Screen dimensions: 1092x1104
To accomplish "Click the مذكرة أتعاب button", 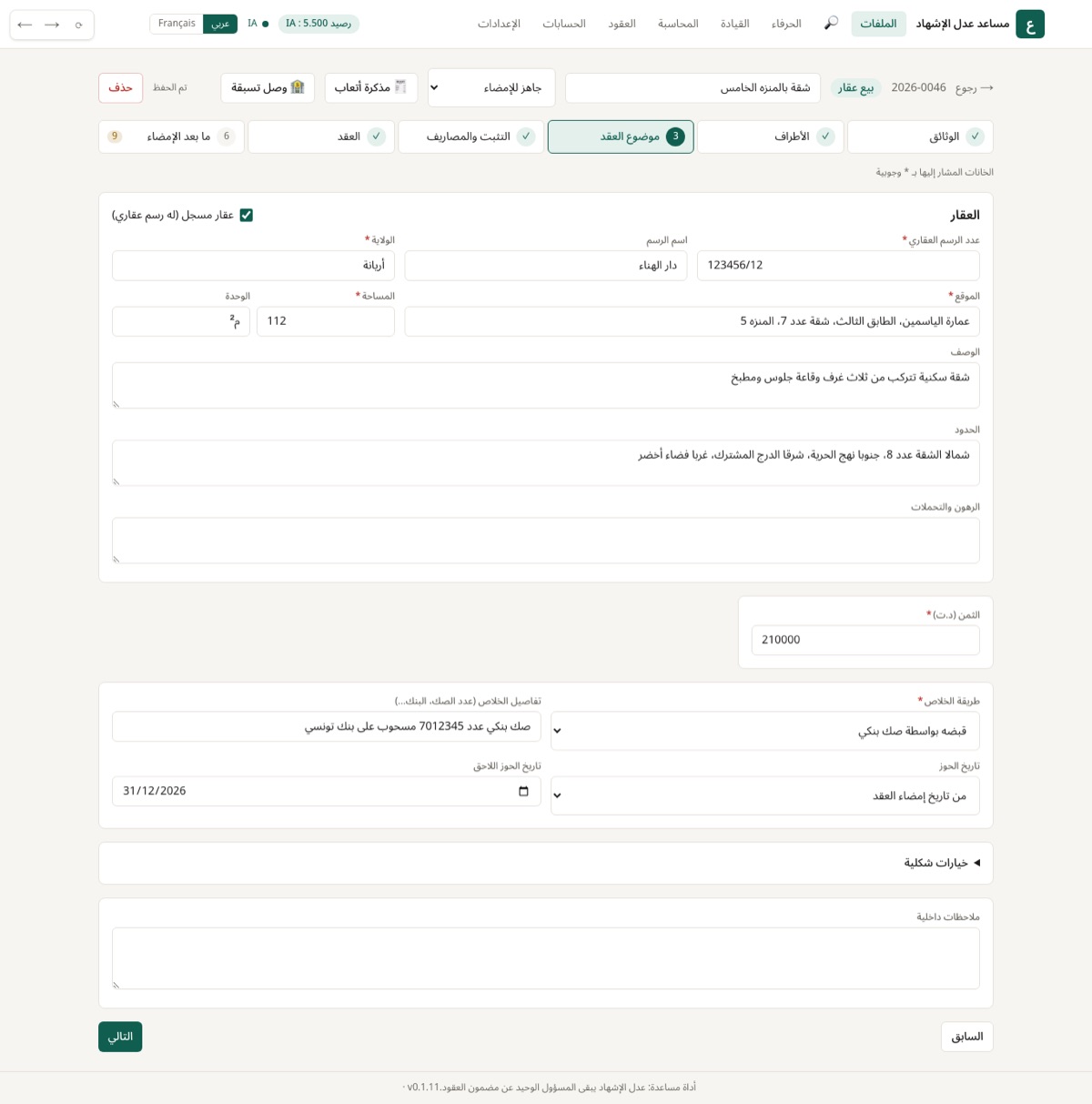I will (x=371, y=88).
